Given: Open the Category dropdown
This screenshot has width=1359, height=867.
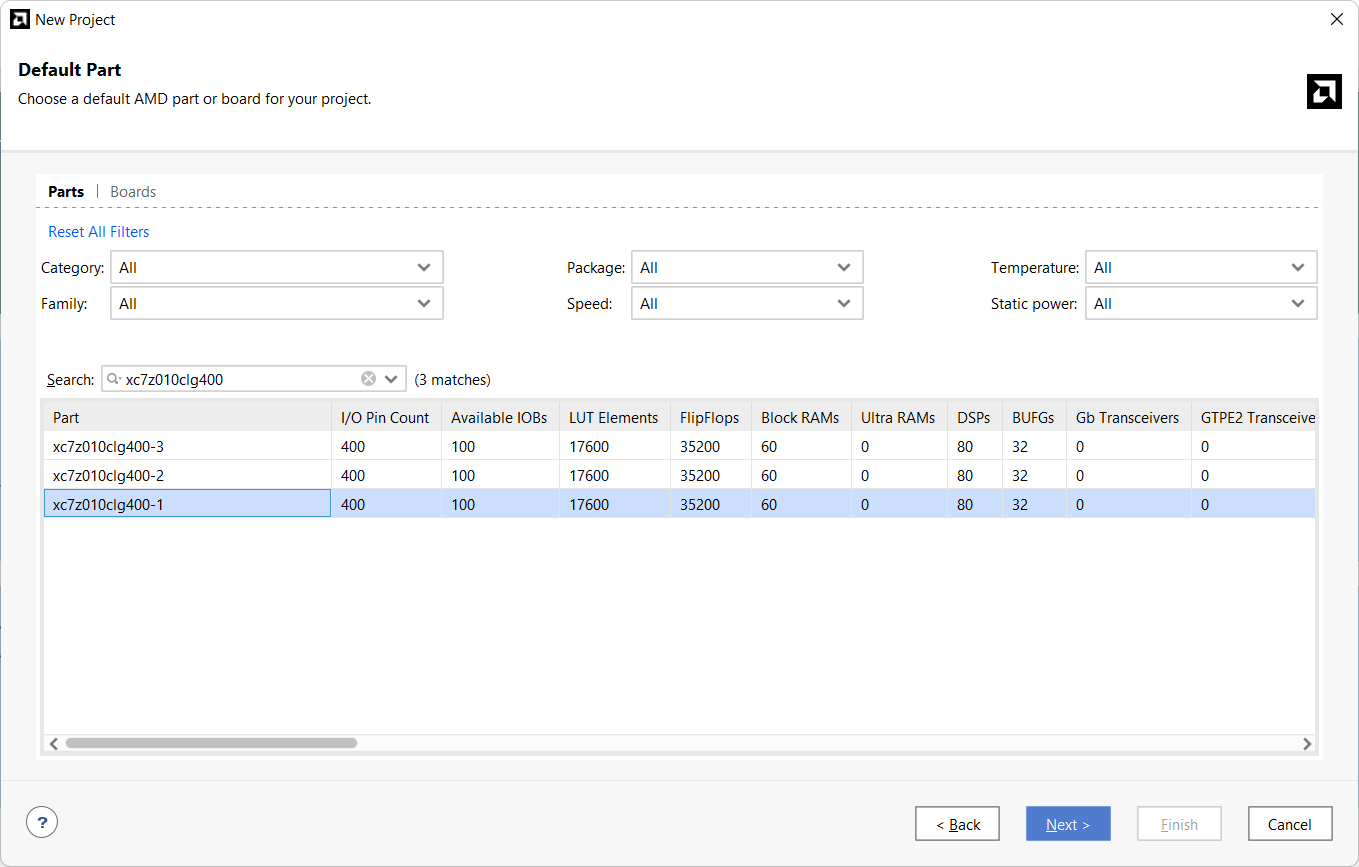Looking at the screenshot, I should (276, 268).
